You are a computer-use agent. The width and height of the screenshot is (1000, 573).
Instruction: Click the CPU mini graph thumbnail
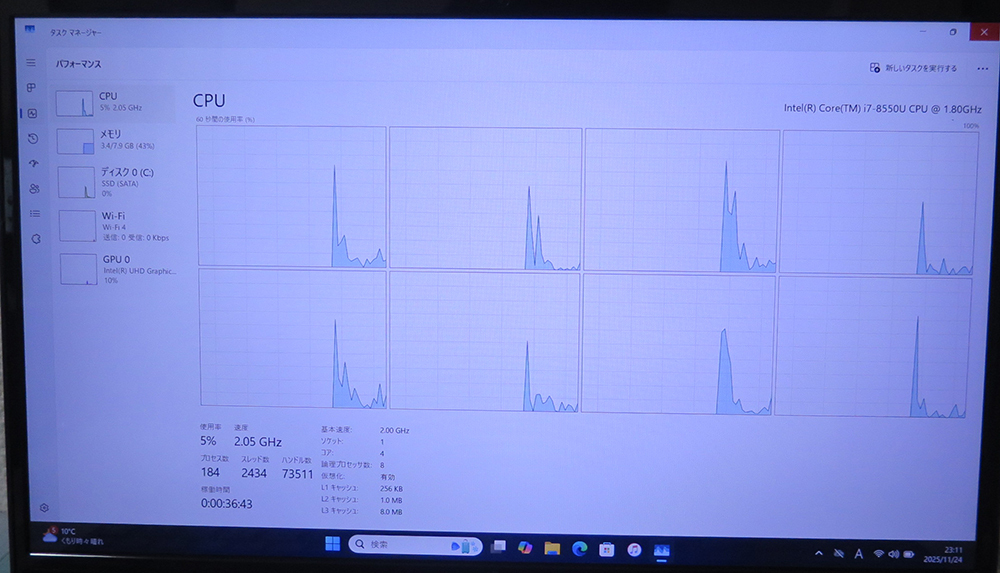(75, 103)
